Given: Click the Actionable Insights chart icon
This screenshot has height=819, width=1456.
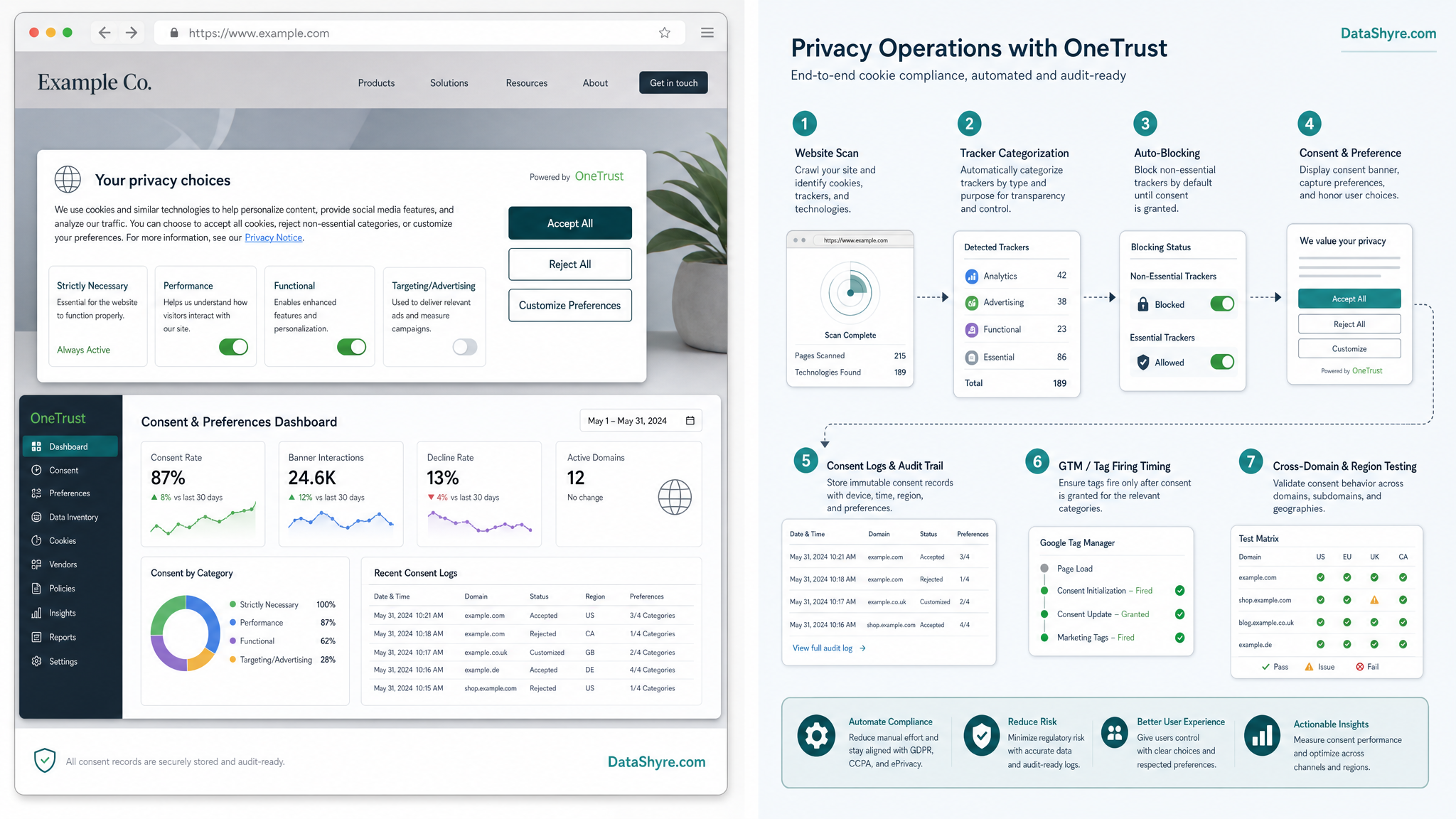Looking at the screenshot, I should tap(1263, 735).
